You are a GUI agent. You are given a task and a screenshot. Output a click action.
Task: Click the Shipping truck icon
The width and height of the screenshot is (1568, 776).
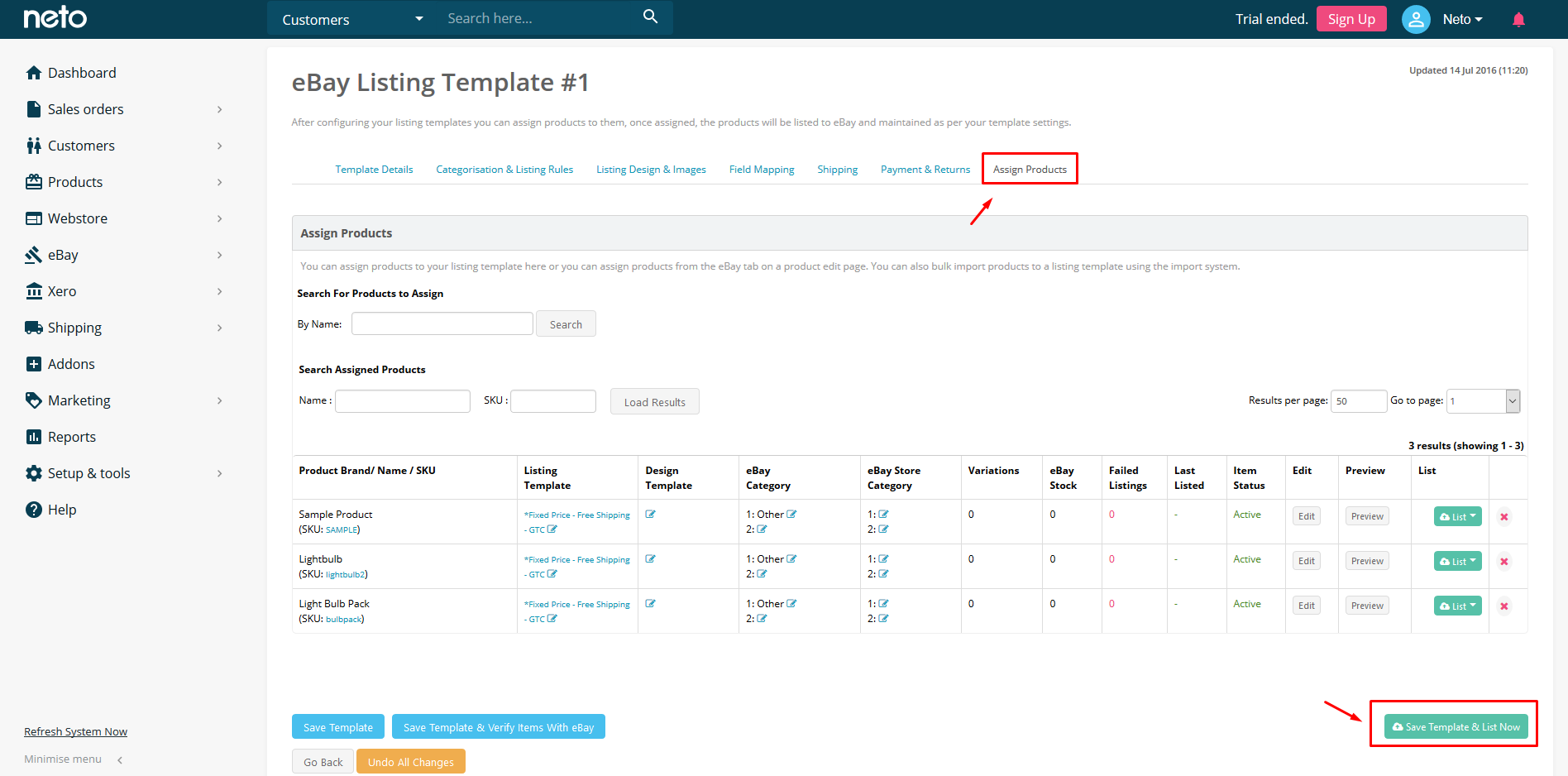coord(34,328)
